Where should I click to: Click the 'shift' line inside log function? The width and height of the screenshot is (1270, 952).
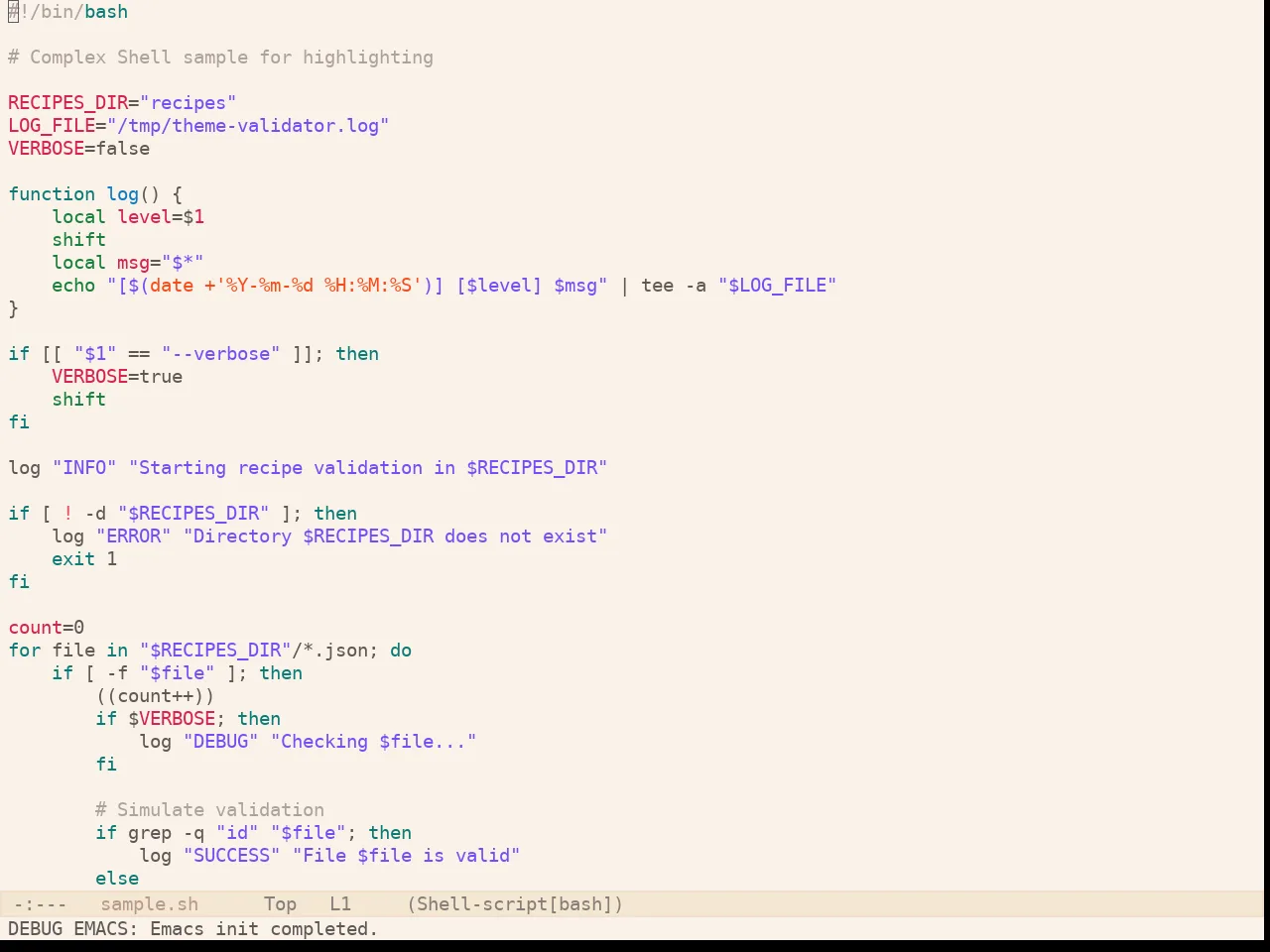tap(79, 240)
